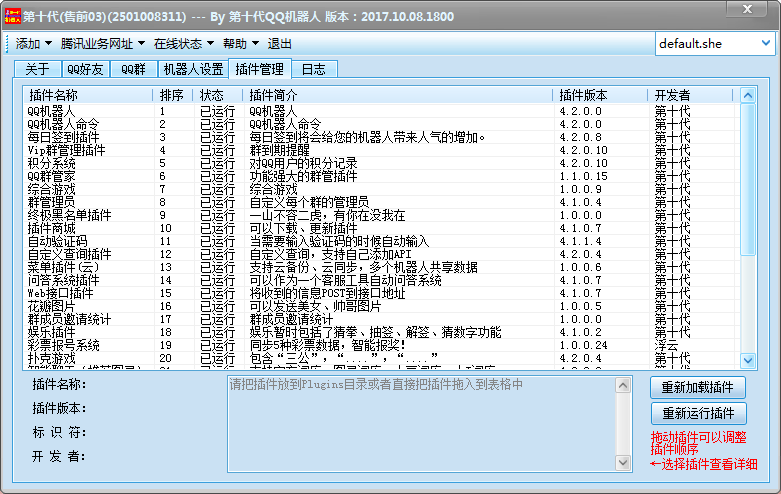Click the 开发者 column header
The height and width of the screenshot is (494, 781).
coord(690,95)
